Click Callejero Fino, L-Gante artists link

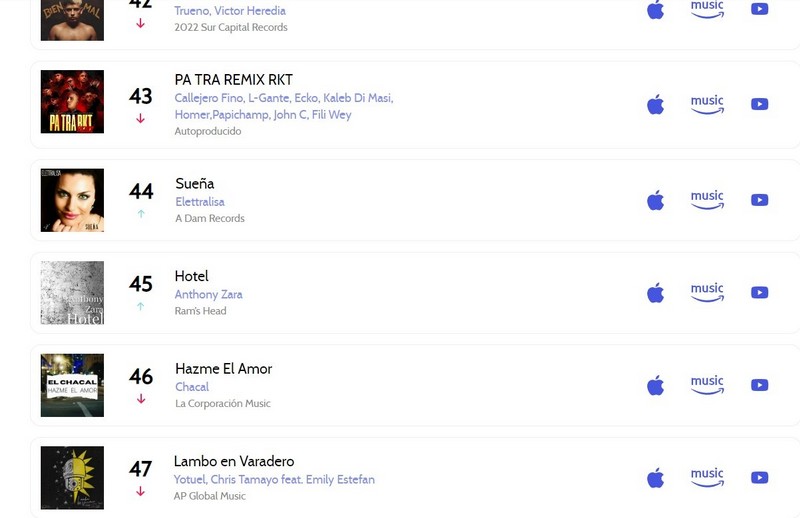tap(284, 106)
